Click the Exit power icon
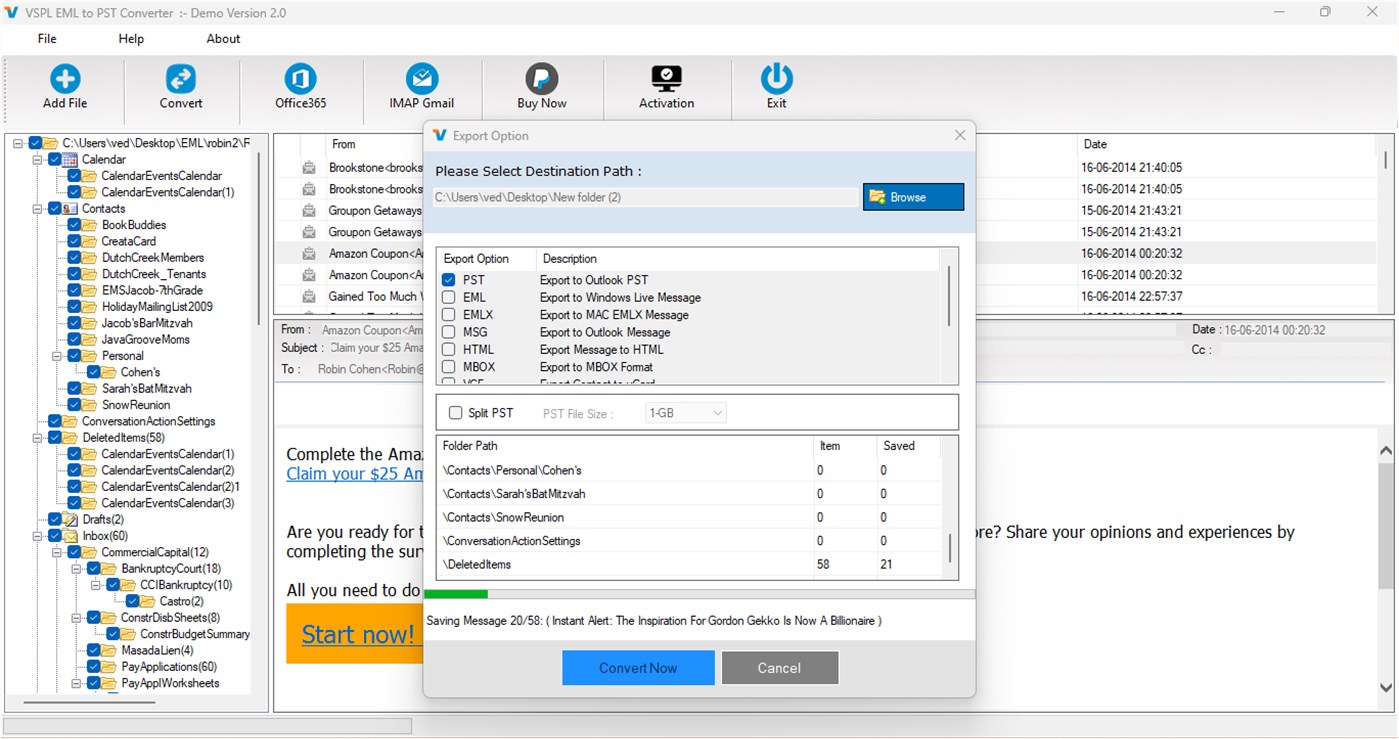The height and width of the screenshot is (739, 1399). click(x=776, y=88)
